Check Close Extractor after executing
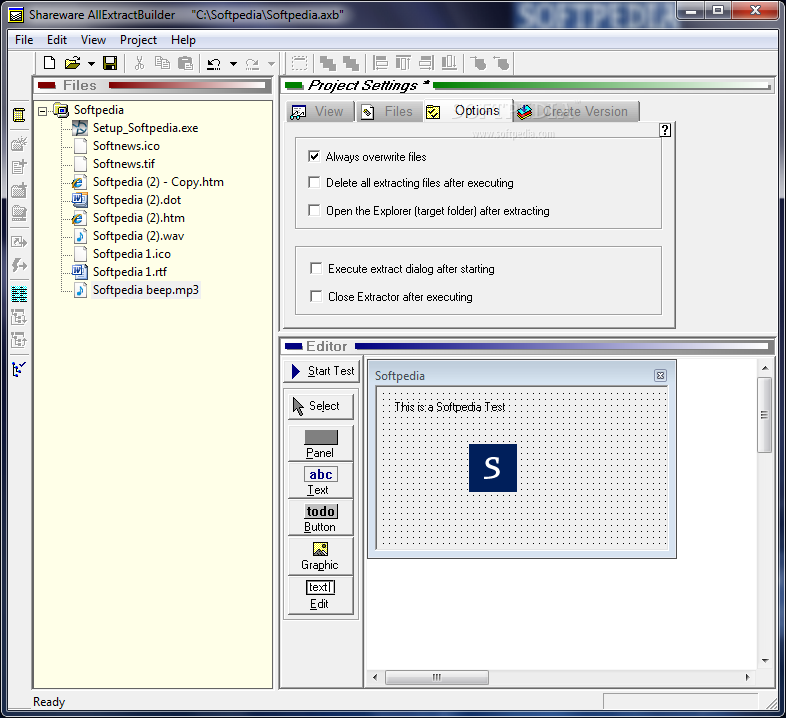The width and height of the screenshot is (786, 718). [x=316, y=296]
